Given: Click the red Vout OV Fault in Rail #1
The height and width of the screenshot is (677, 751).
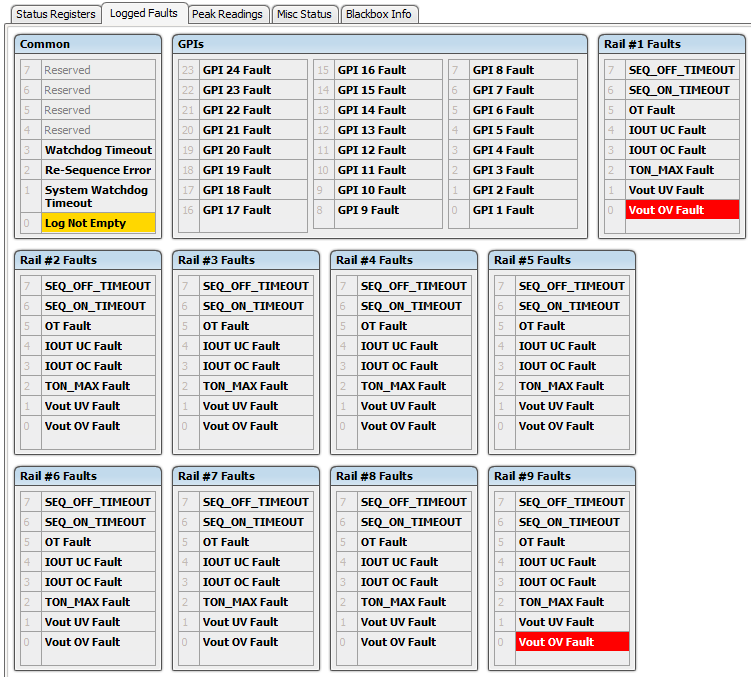Looking at the screenshot, I should [x=682, y=210].
